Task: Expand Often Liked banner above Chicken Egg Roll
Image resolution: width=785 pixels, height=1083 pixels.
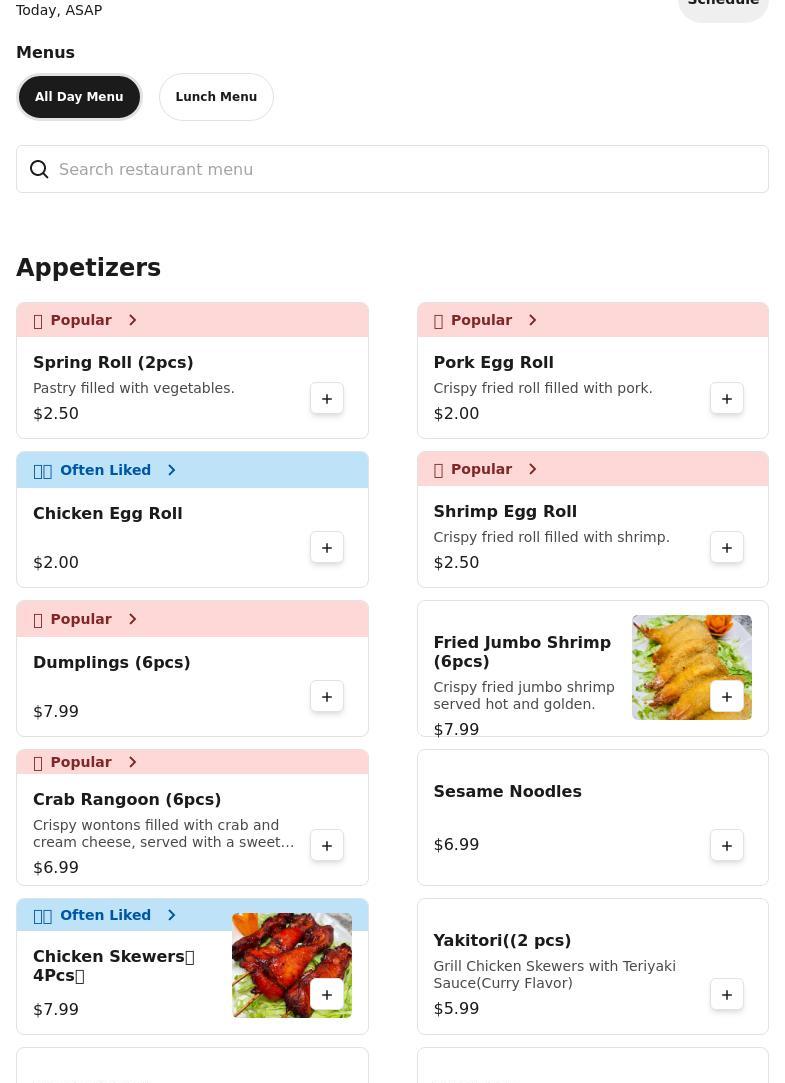Action: tap(193, 470)
